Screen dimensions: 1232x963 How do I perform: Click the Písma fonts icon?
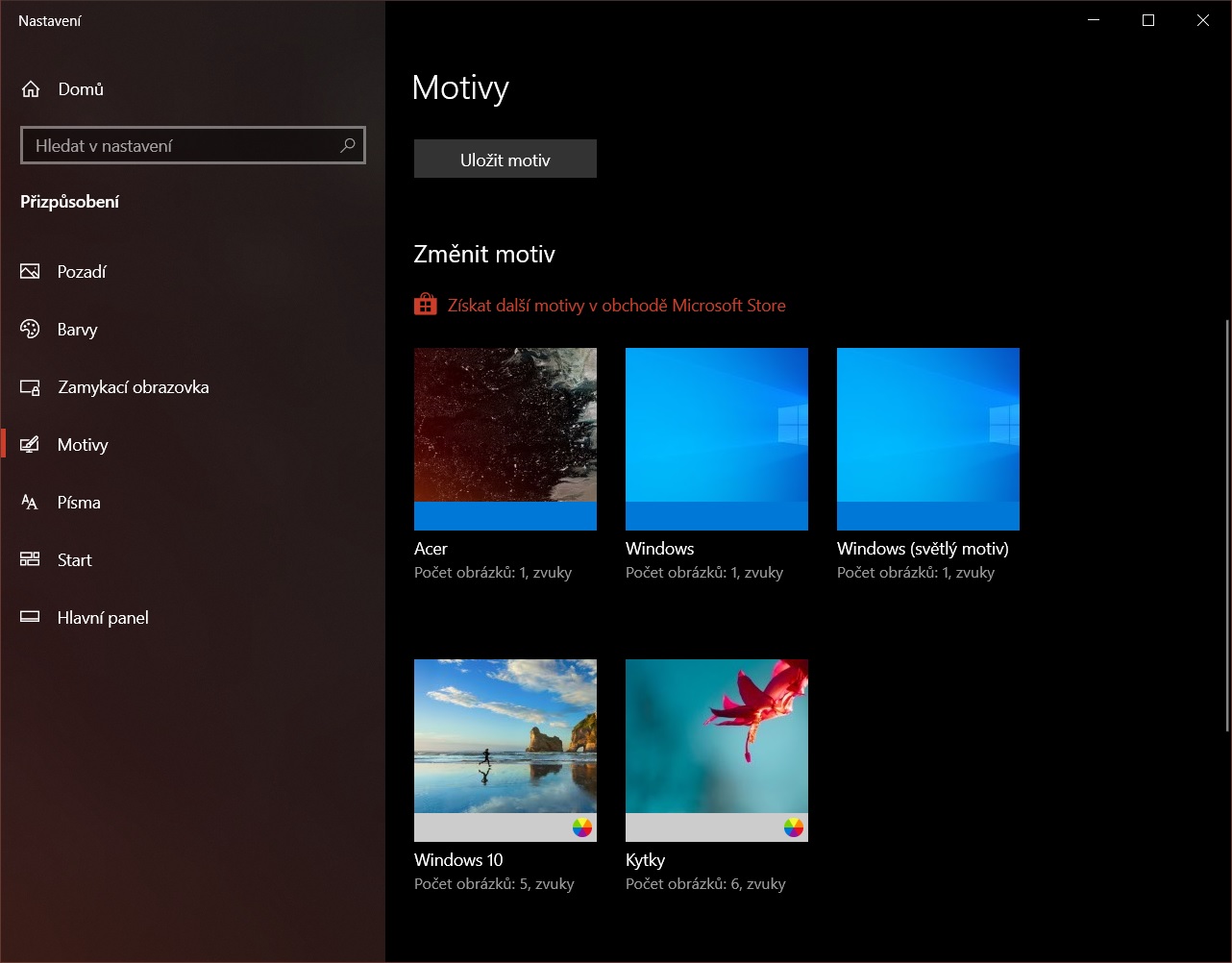(30, 503)
